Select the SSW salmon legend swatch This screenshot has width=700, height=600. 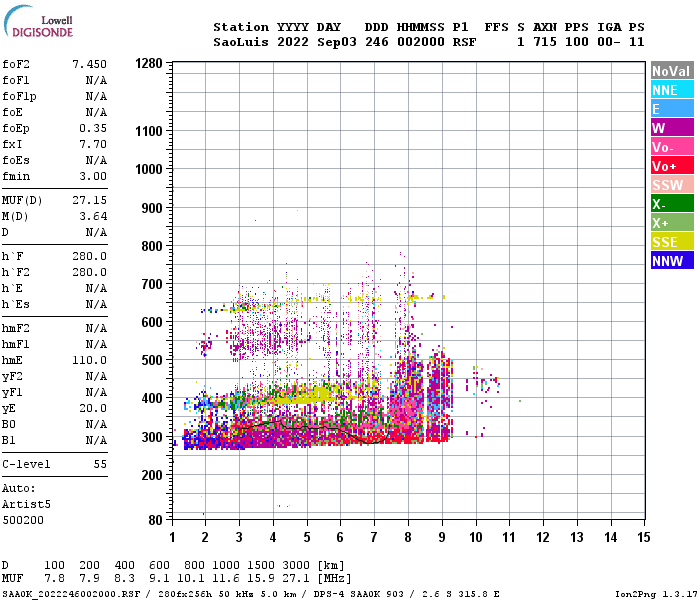[672, 185]
